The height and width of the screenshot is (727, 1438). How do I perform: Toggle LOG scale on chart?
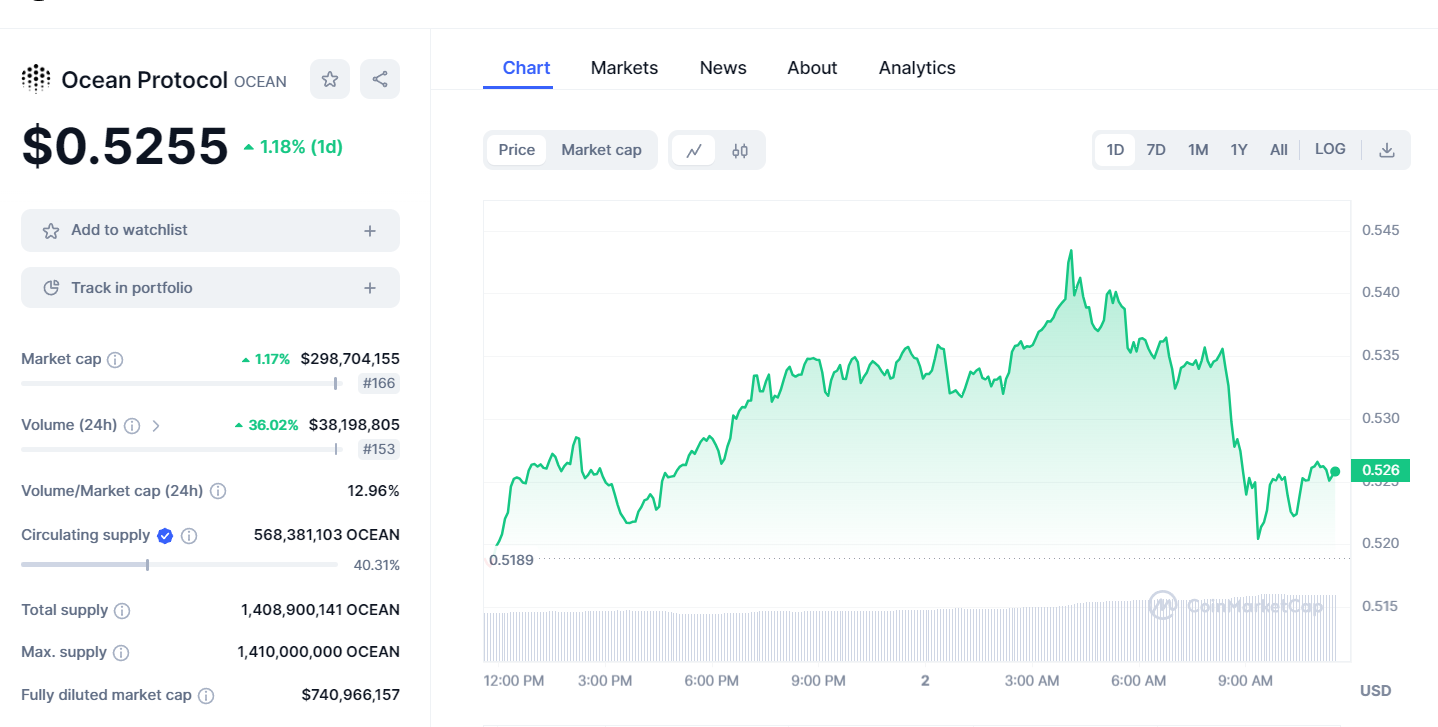(x=1330, y=149)
